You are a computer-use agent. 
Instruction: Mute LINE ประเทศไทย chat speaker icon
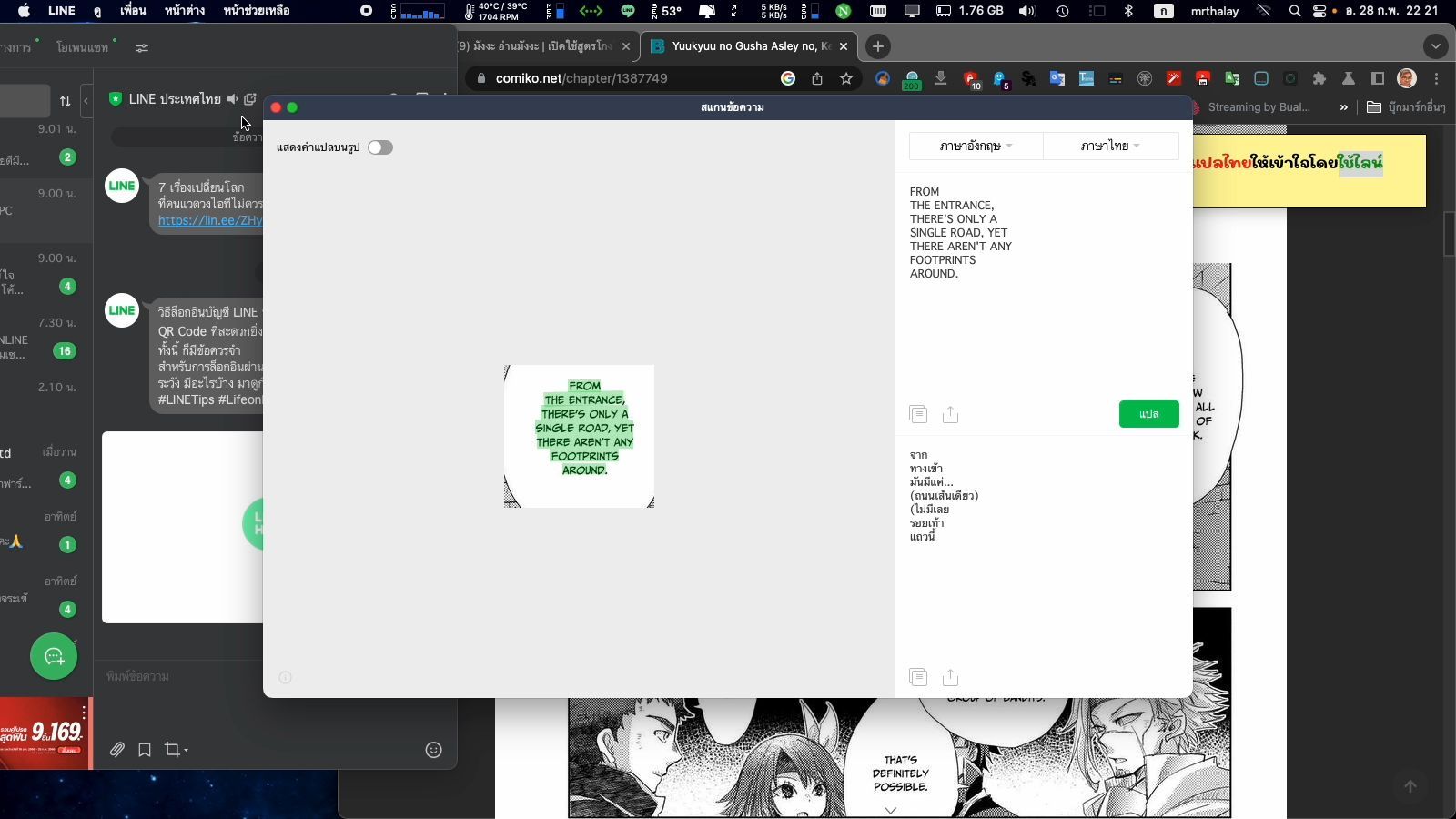coord(233,99)
